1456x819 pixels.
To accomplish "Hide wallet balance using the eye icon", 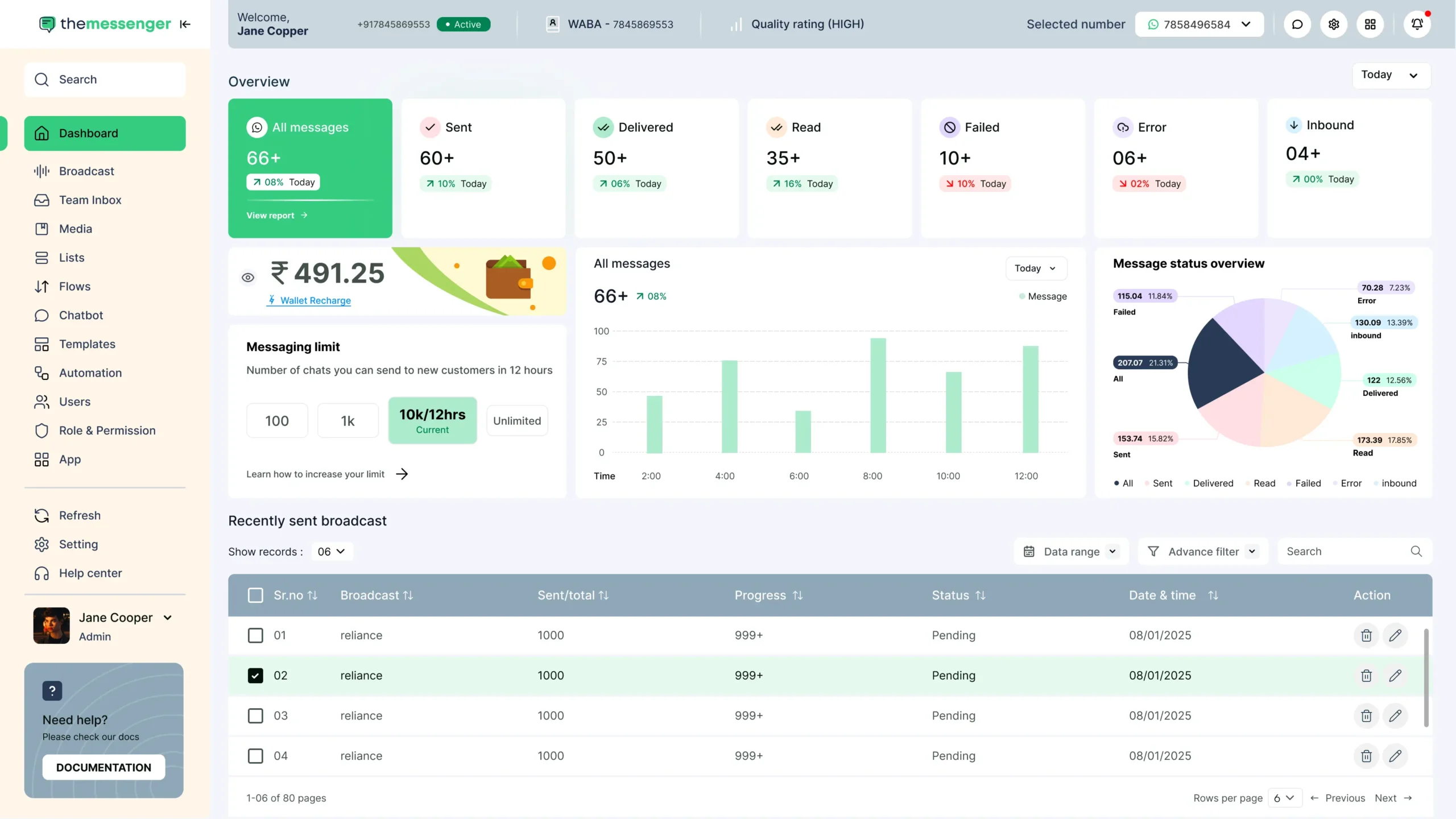I will 248,278.
